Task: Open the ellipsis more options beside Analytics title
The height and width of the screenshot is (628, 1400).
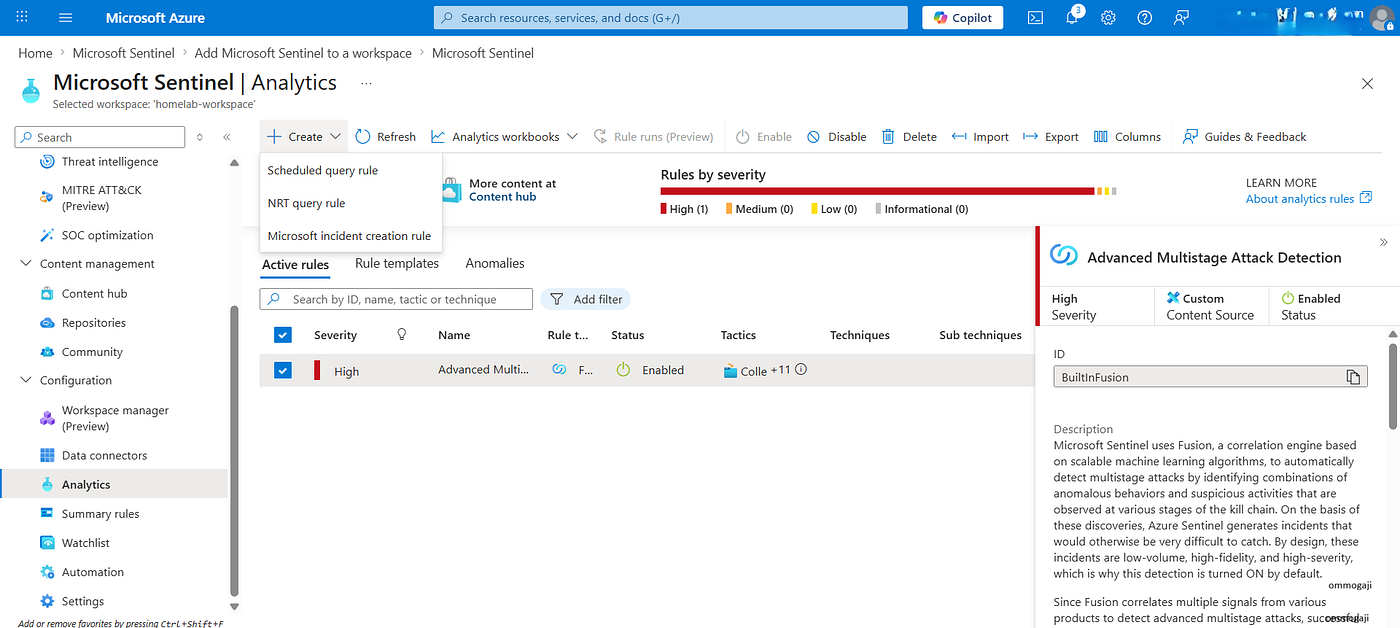Action: pyautogui.click(x=367, y=83)
